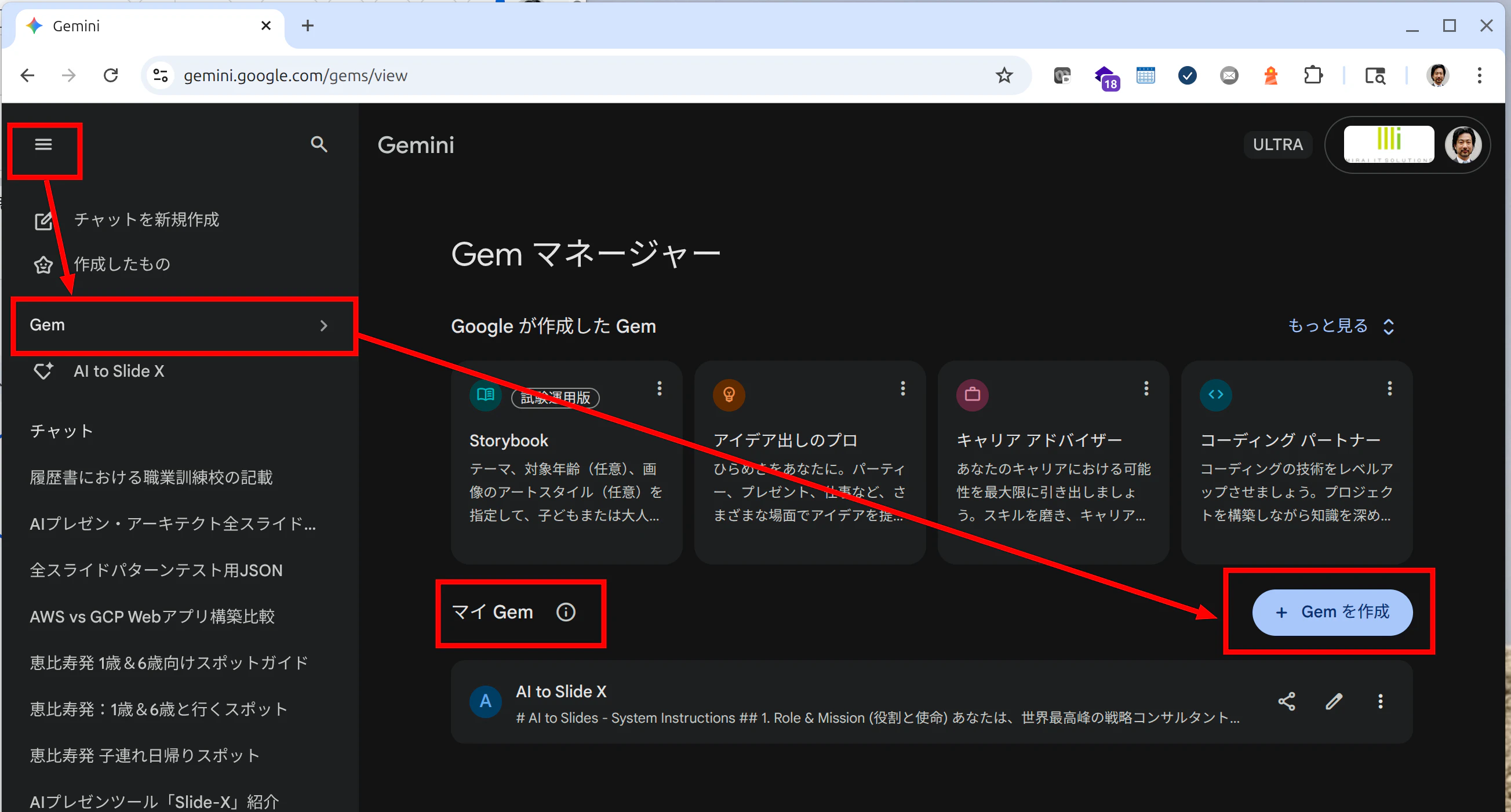Open chat 全スライドパターンテスト用JSON

156,570
